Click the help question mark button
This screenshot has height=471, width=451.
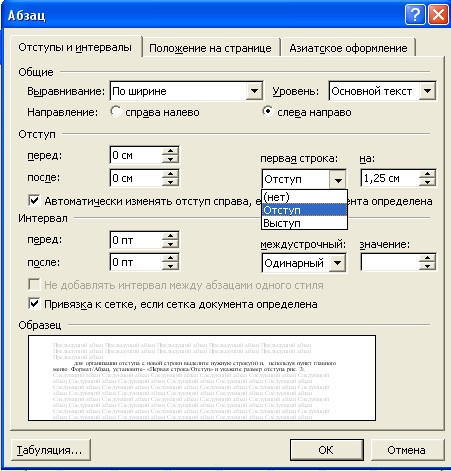click(x=415, y=15)
